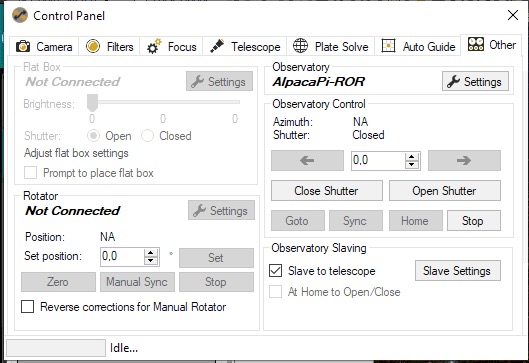Rotate observatory with left arrow button
The image size is (529, 363).
307,161
